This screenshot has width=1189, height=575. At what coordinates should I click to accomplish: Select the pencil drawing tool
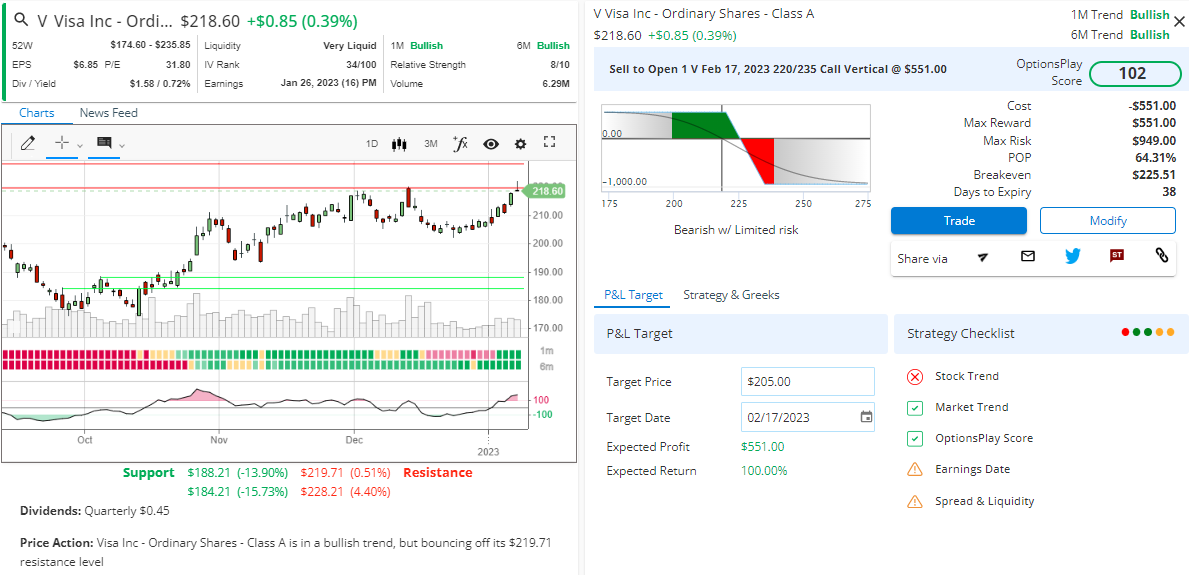[x=28, y=143]
